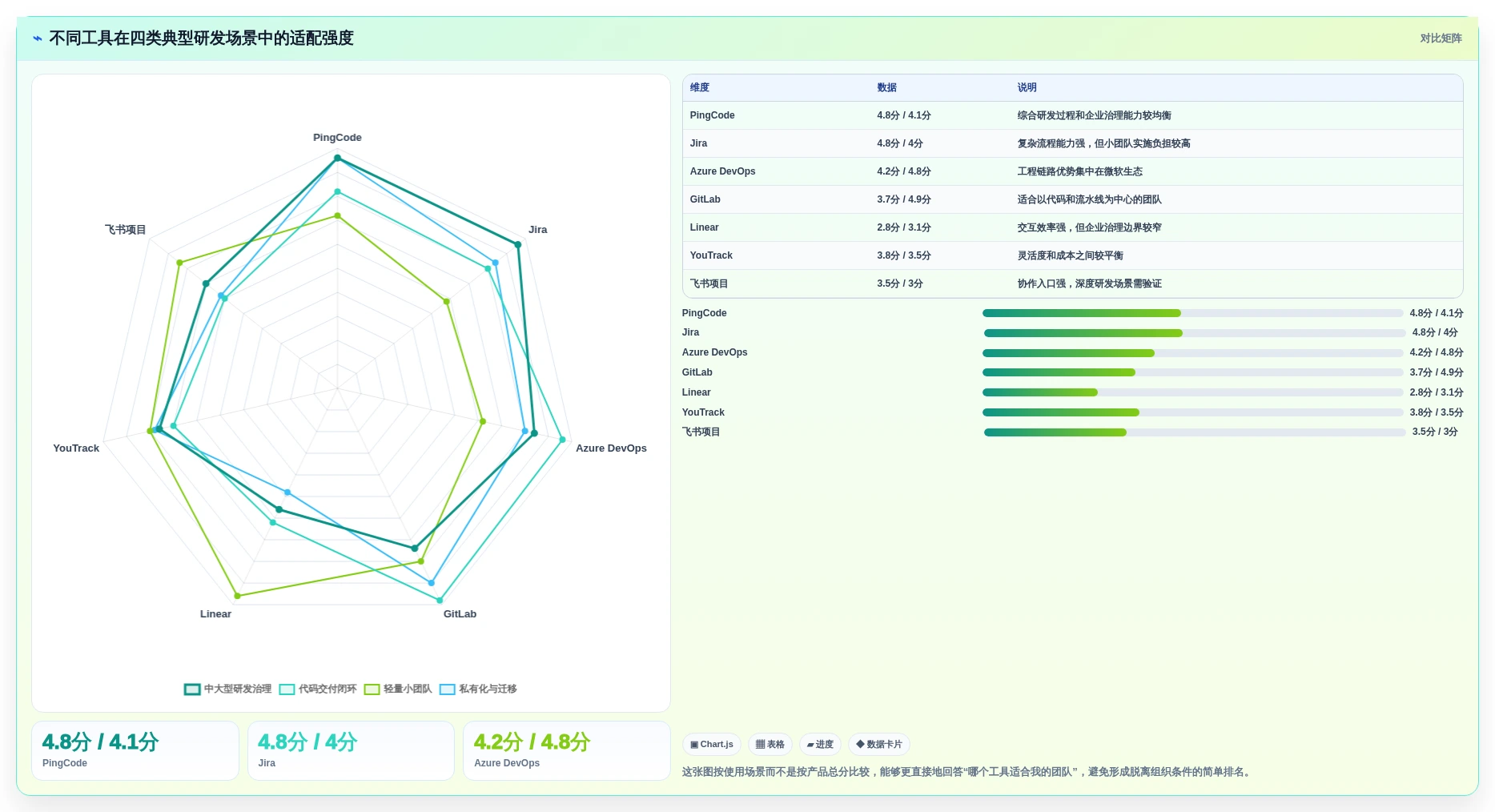Click the 2.8分 / 3.1分 value beside Linear bar
1495x812 pixels.
(1436, 392)
